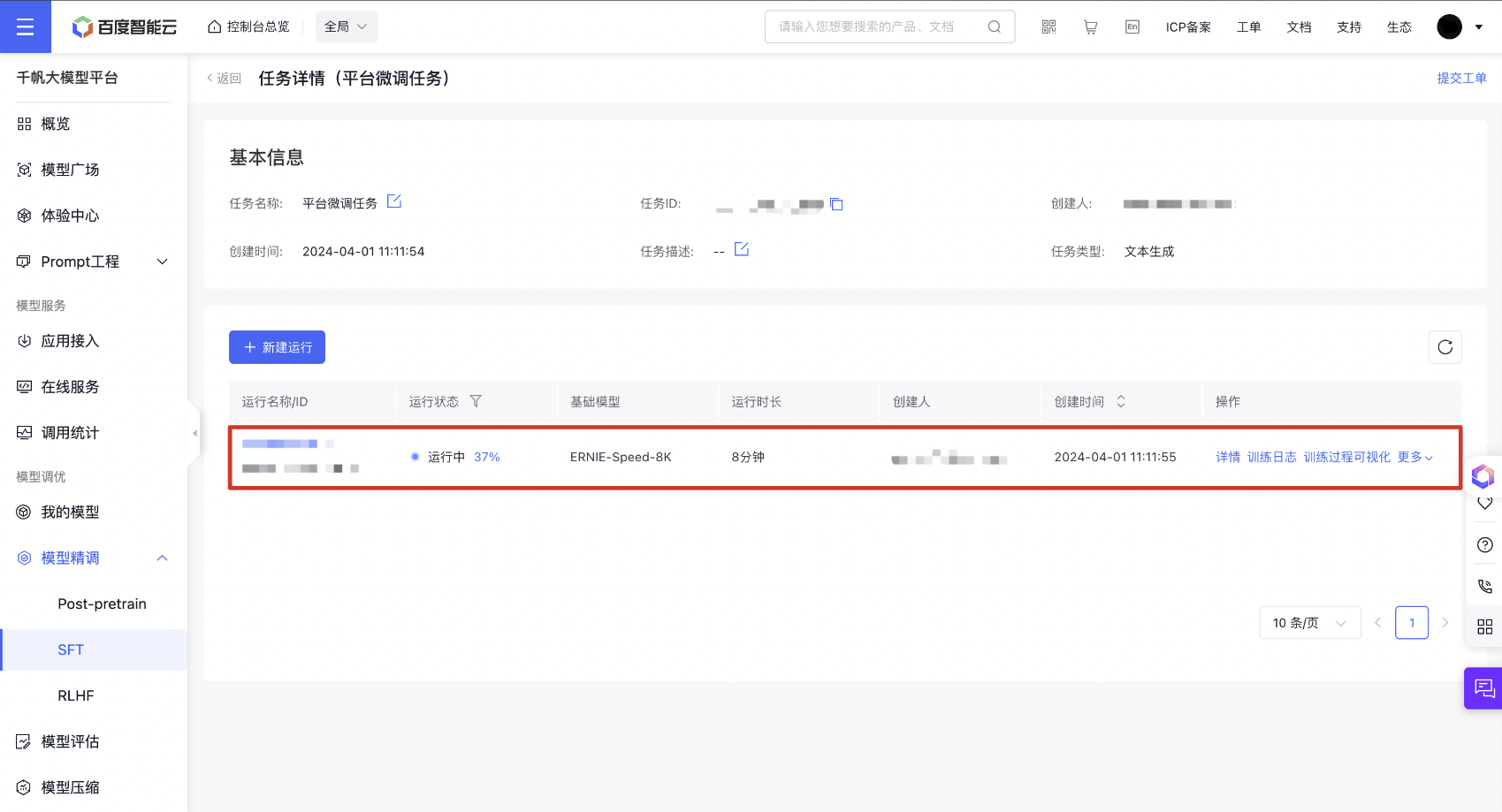Click 2024-04-01 11:11:55 run creation time

(x=1115, y=457)
